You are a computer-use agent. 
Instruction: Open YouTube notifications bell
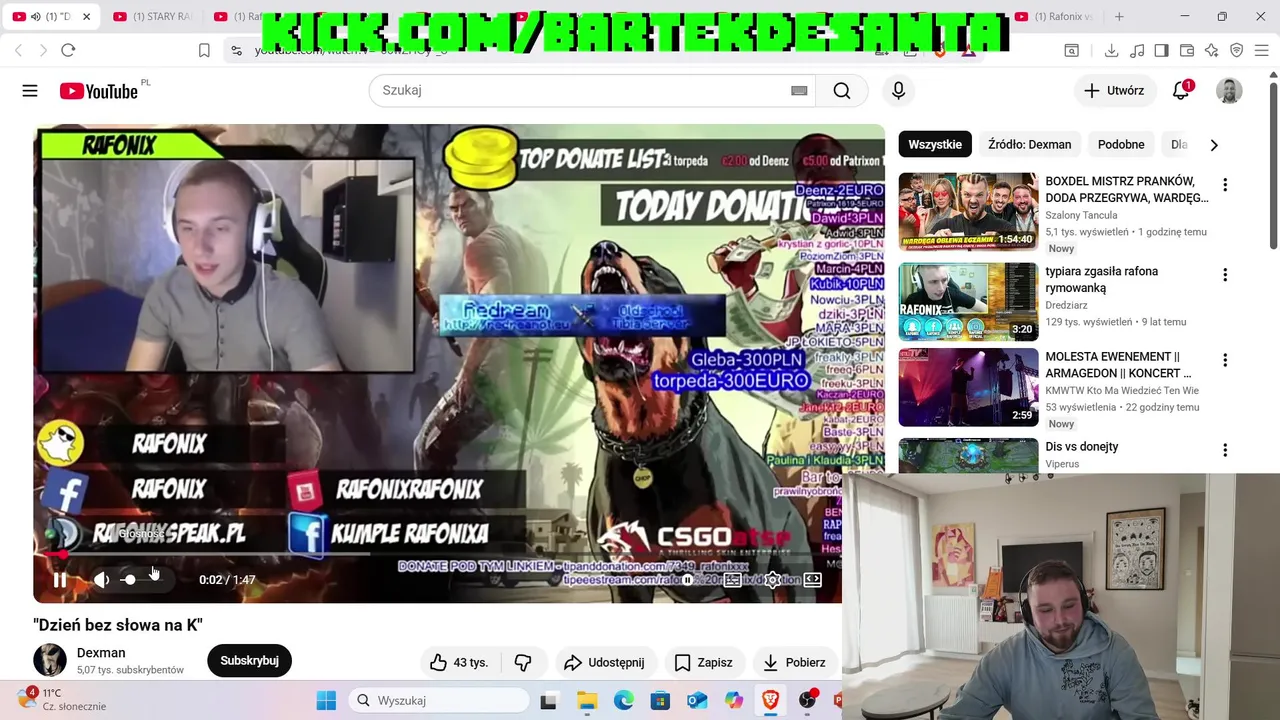[1181, 90]
